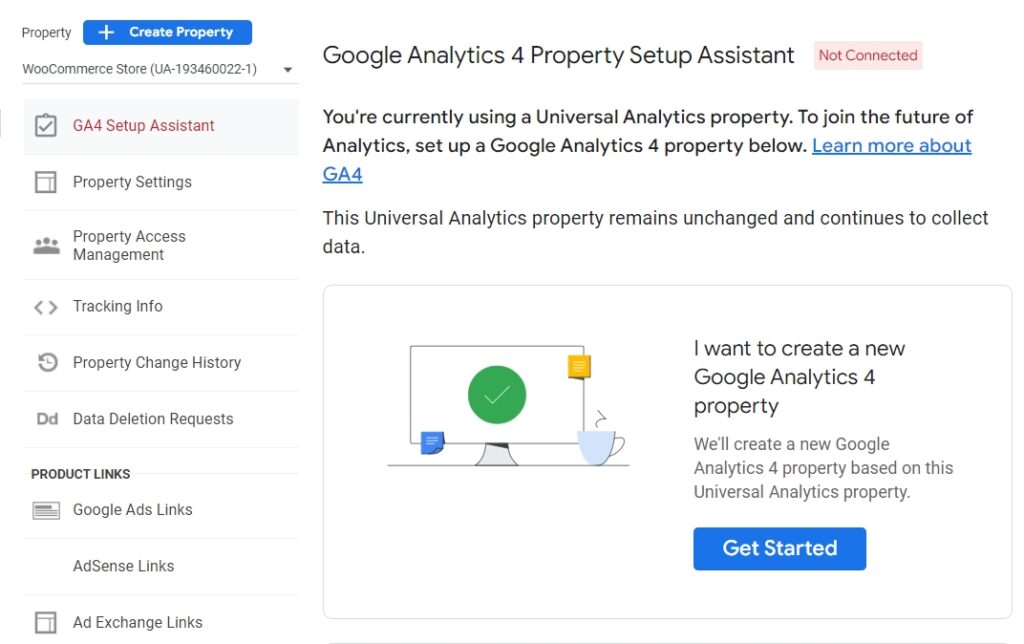Click the blue Get Started button
The width and height of the screenshot is (1024, 644).
(x=779, y=548)
